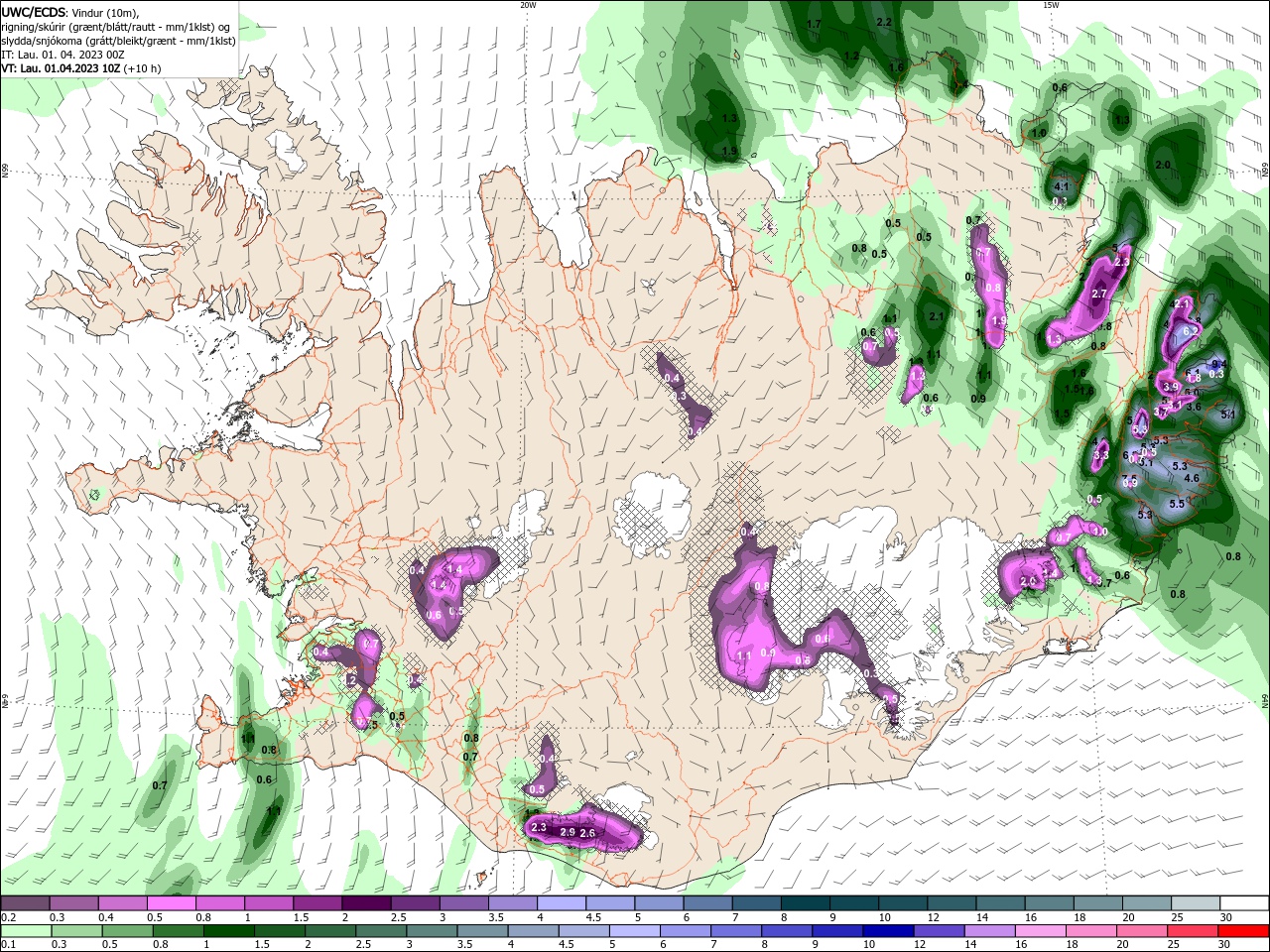
Task: Click the pale pink 16 rain legend swatch
Action: tap(1042, 931)
